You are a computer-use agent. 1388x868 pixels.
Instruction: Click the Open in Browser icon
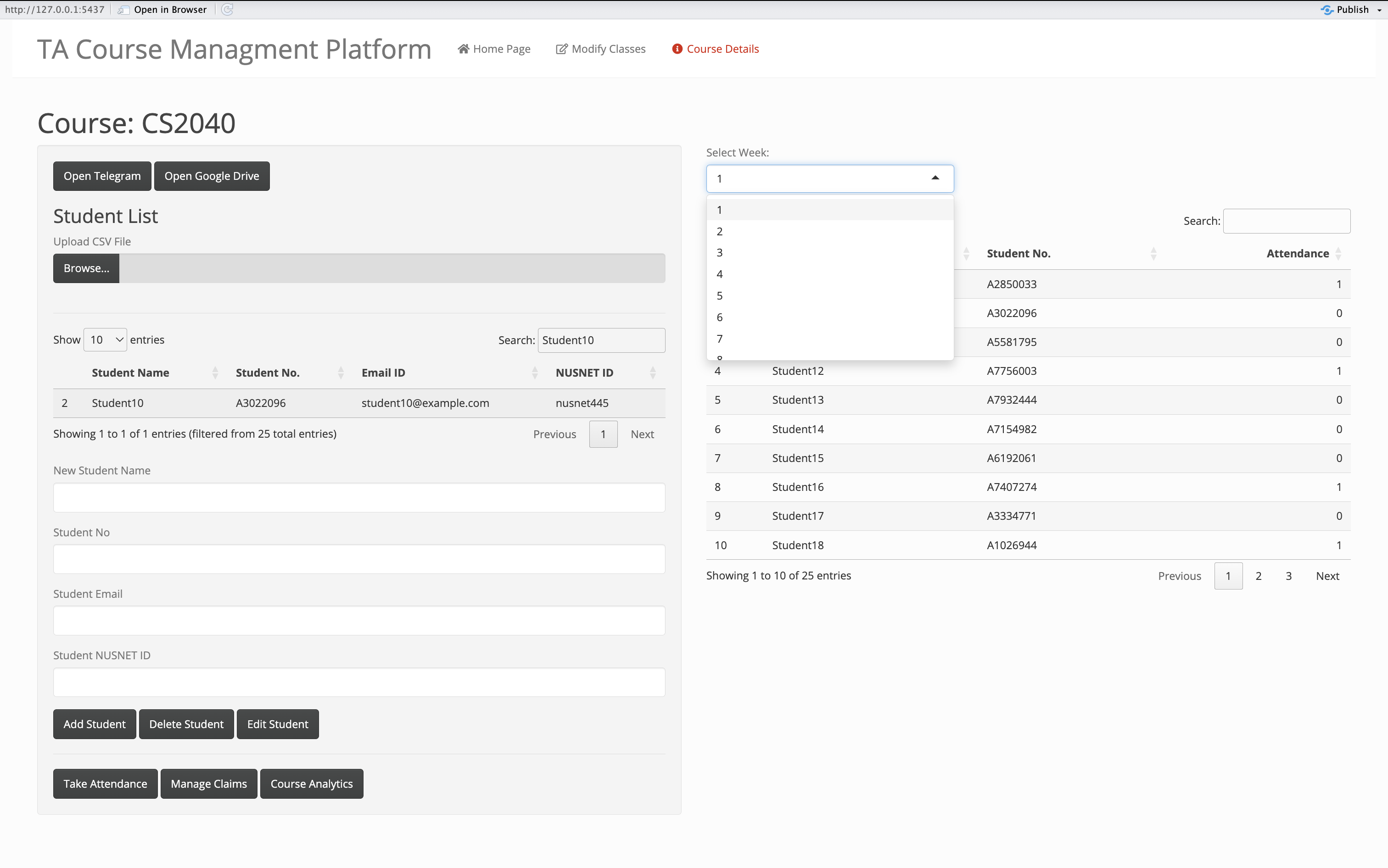coord(123,10)
